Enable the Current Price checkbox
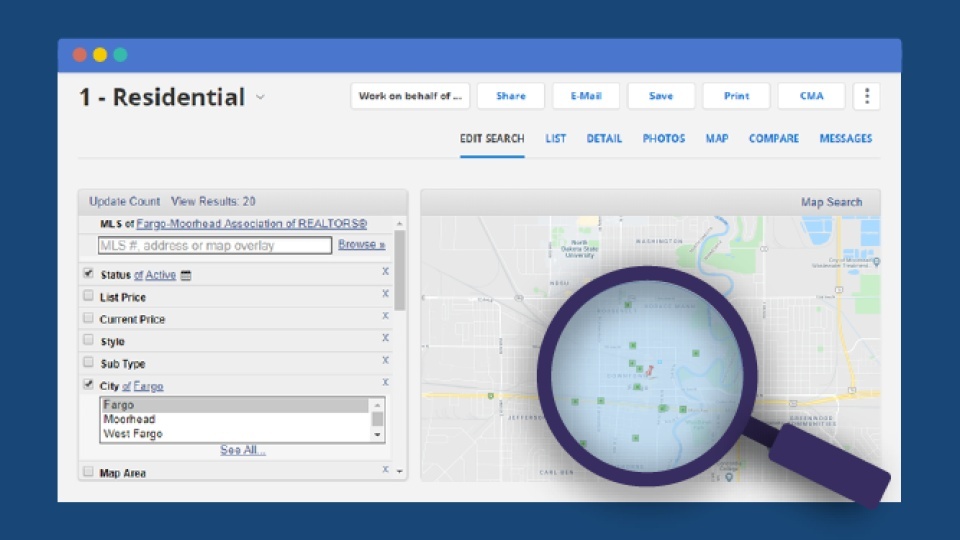Viewport: 960px width, 540px height. pos(88,318)
